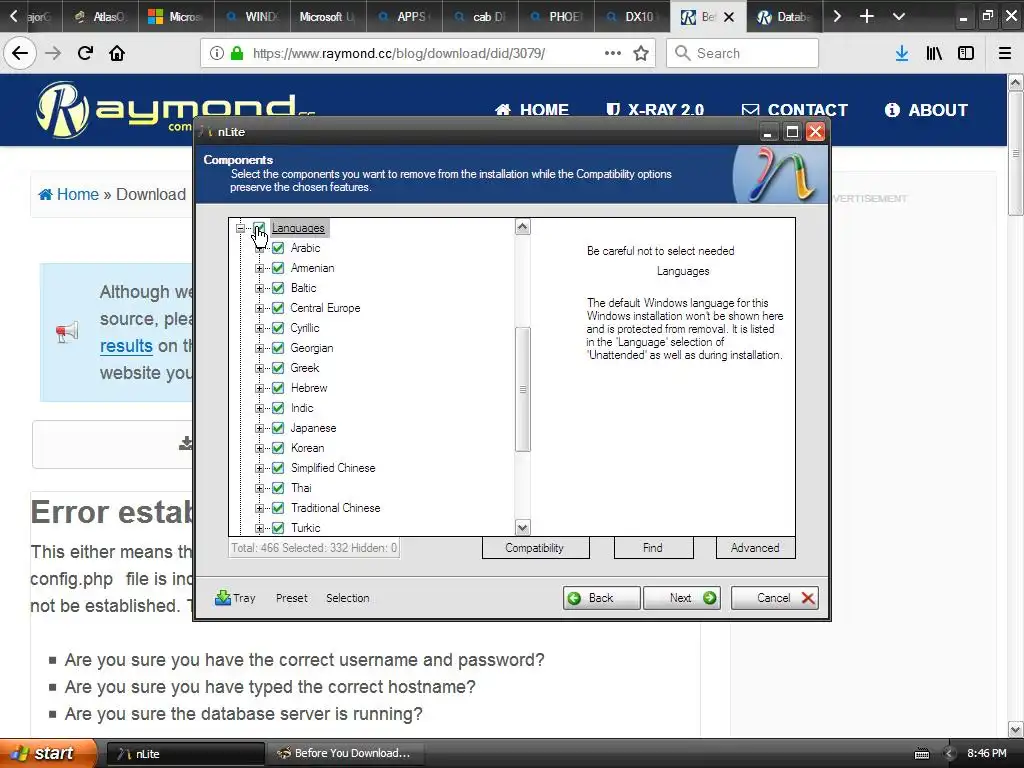Expand Traditional Chinese tree node
Viewport: 1024px width, 768px height.
coord(259,508)
